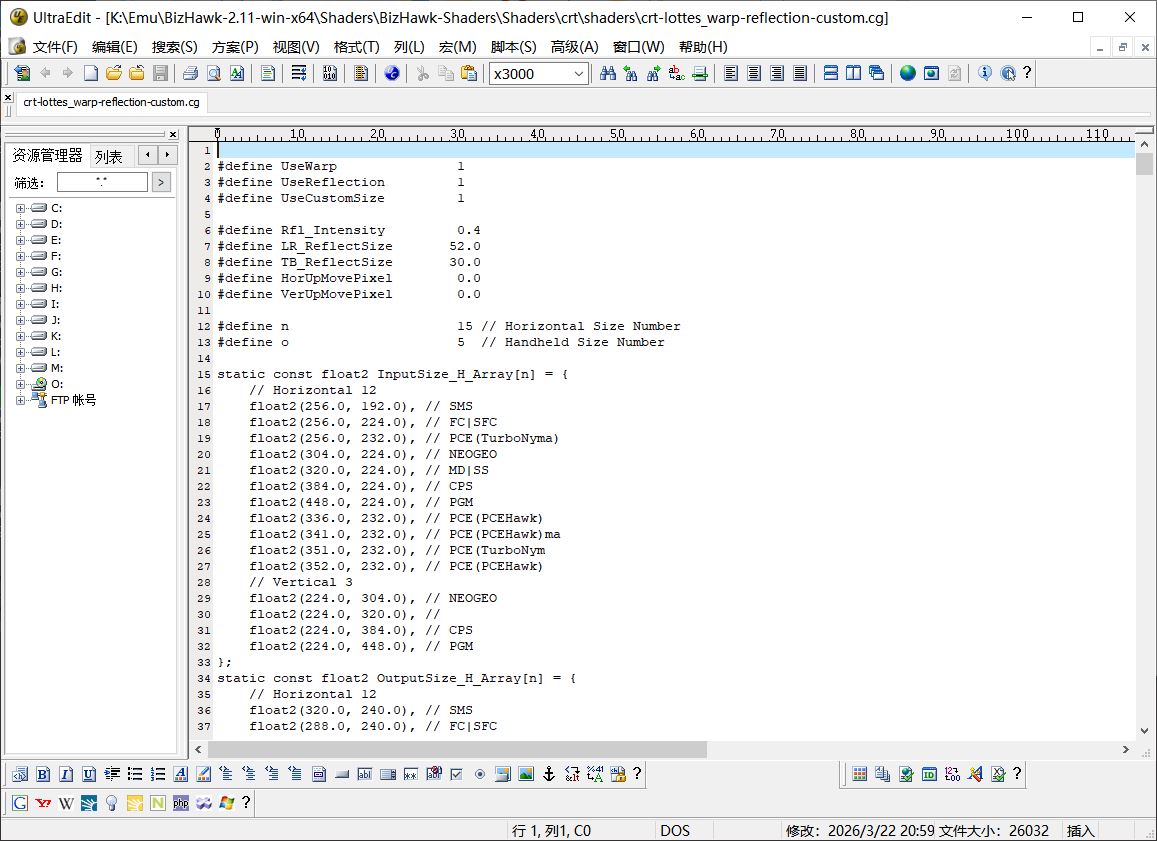Switch to the 列表 panel tab
The width and height of the screenshot is (1157, 841).
click(108, 156)
